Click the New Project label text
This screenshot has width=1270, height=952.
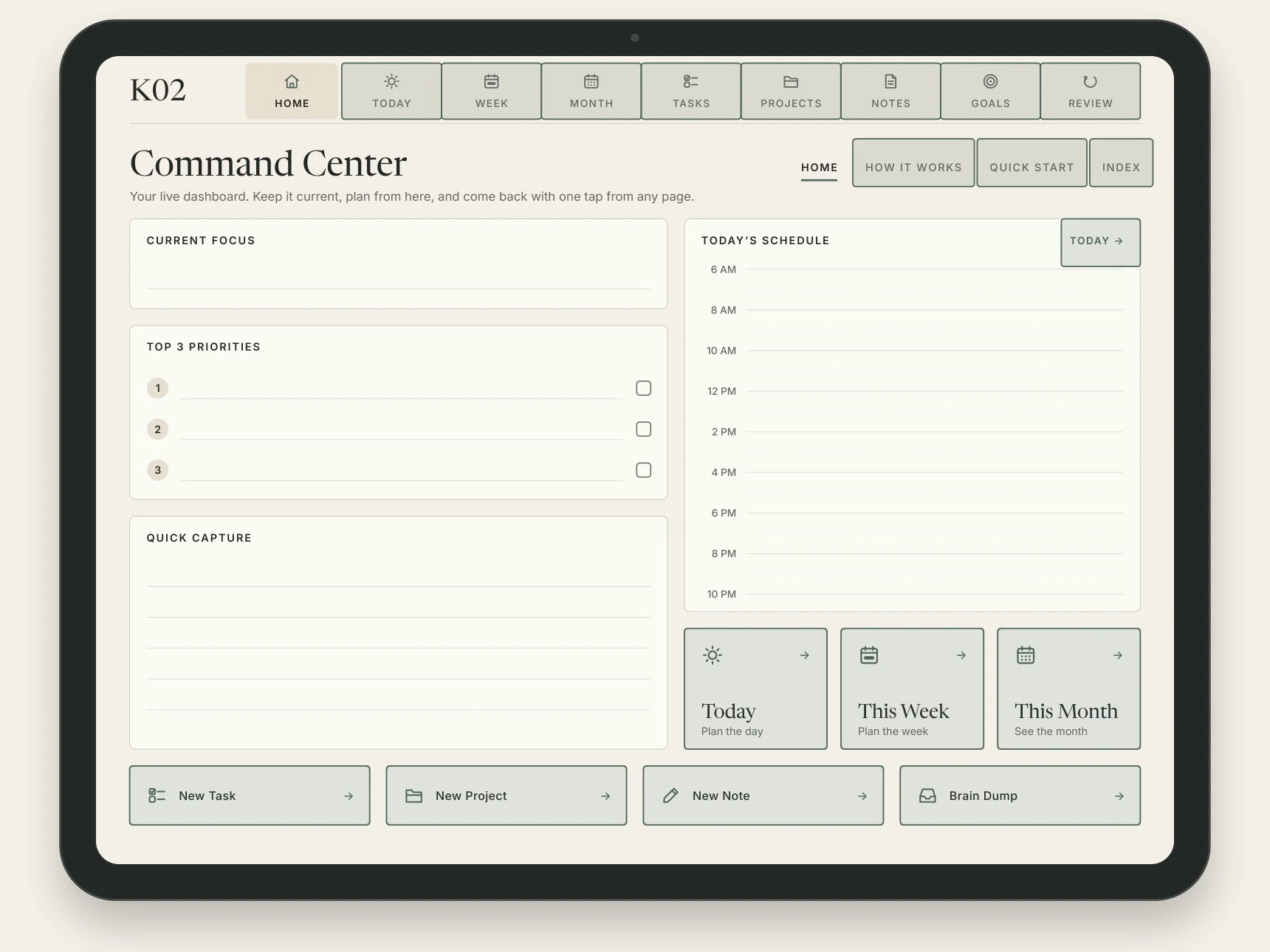coord(471,796)
